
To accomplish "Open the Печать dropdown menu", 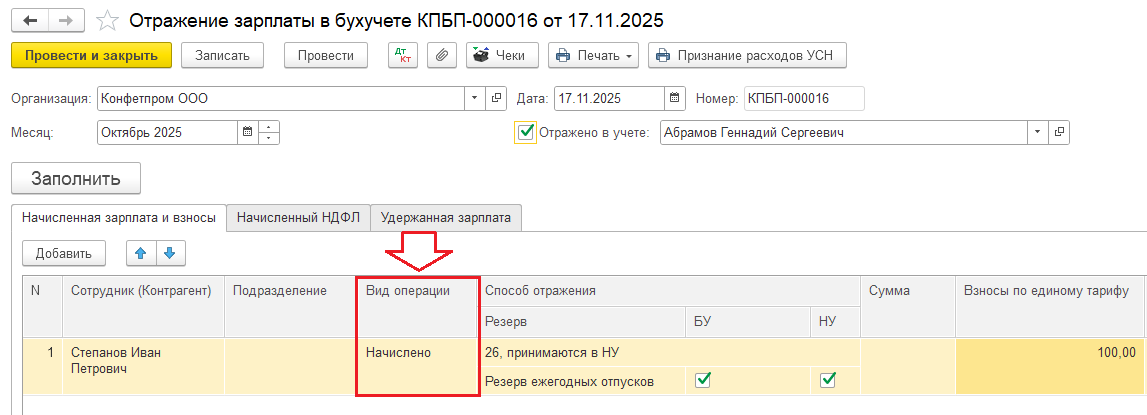I will [593, 56].
